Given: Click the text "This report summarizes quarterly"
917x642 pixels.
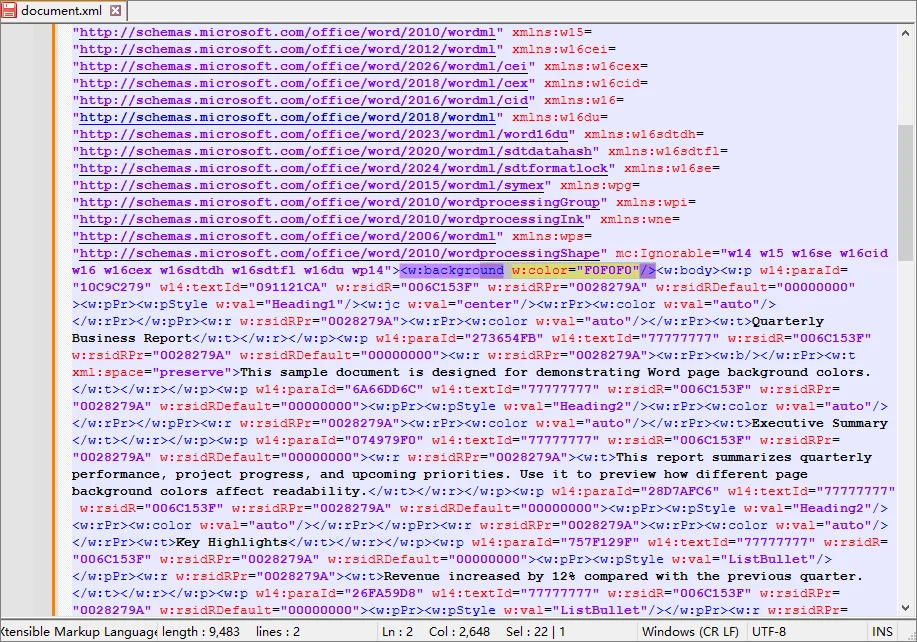Looking at the screenshot, I should (744, 456).
